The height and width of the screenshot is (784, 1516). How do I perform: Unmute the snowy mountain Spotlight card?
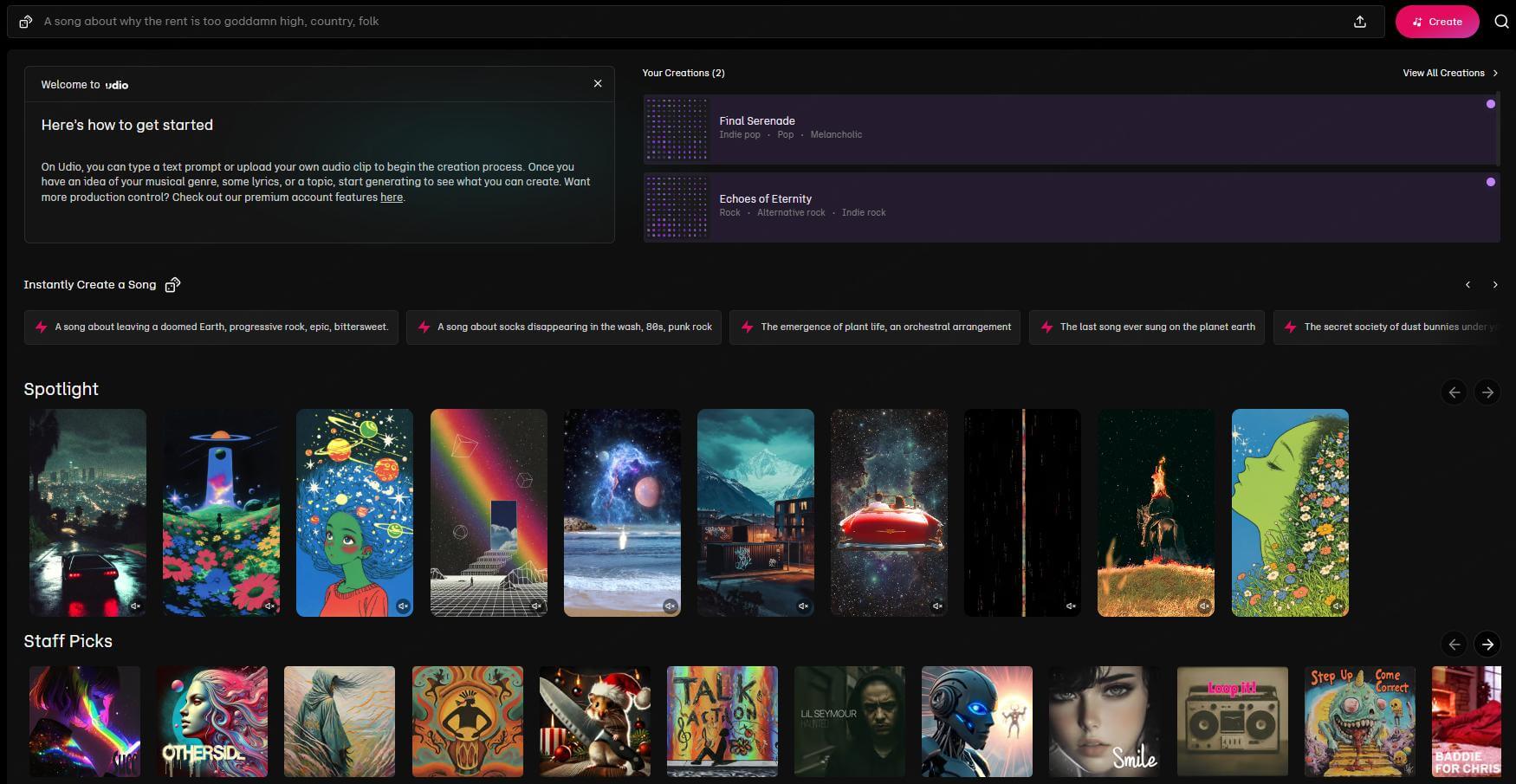803,606
